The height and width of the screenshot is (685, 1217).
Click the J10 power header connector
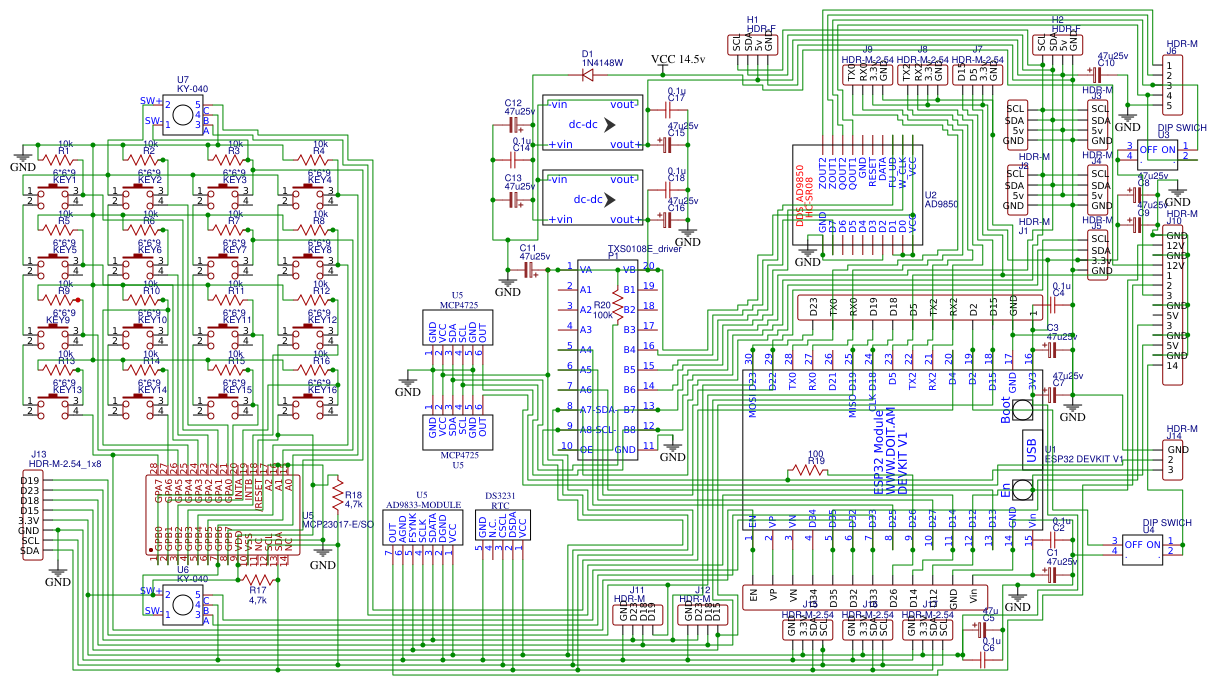tap(1175, 305)
